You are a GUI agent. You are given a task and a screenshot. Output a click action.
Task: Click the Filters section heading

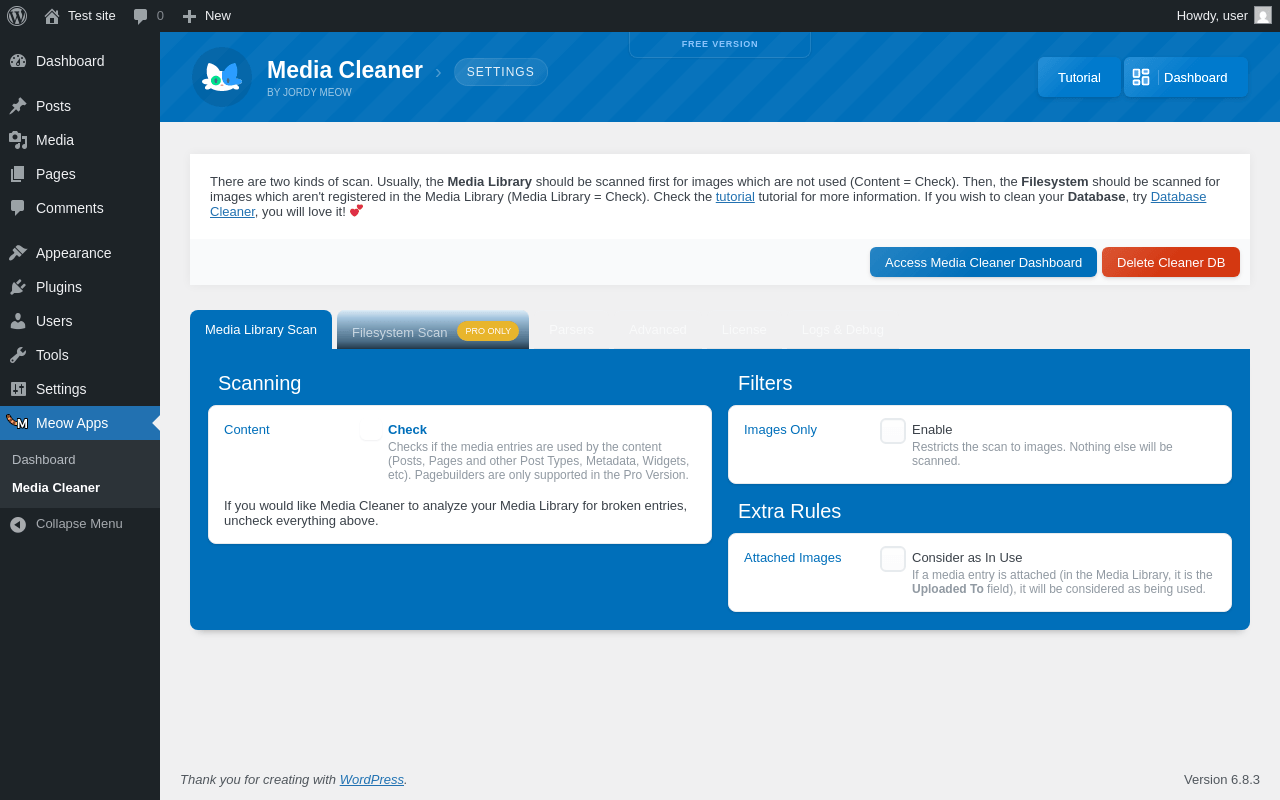pos(765,383)
